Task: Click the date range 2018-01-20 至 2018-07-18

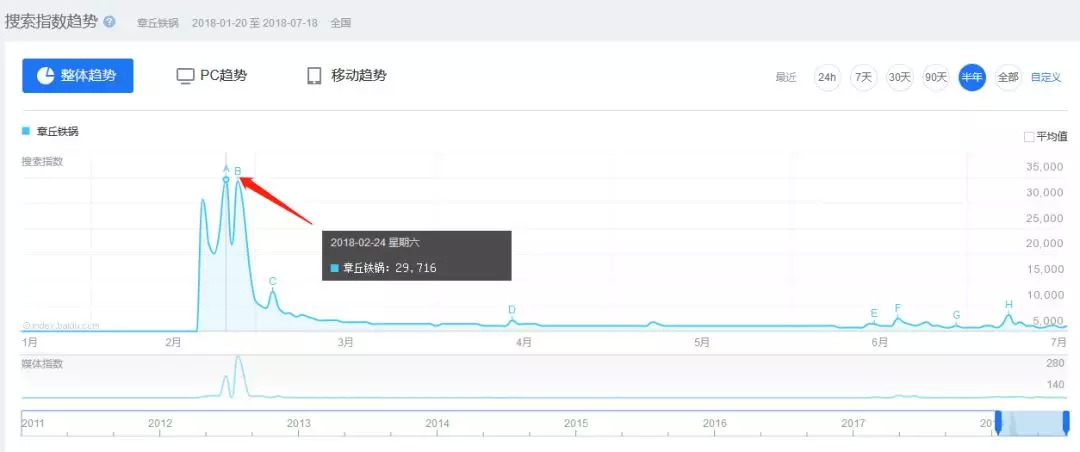Action: tap(255, 23)
